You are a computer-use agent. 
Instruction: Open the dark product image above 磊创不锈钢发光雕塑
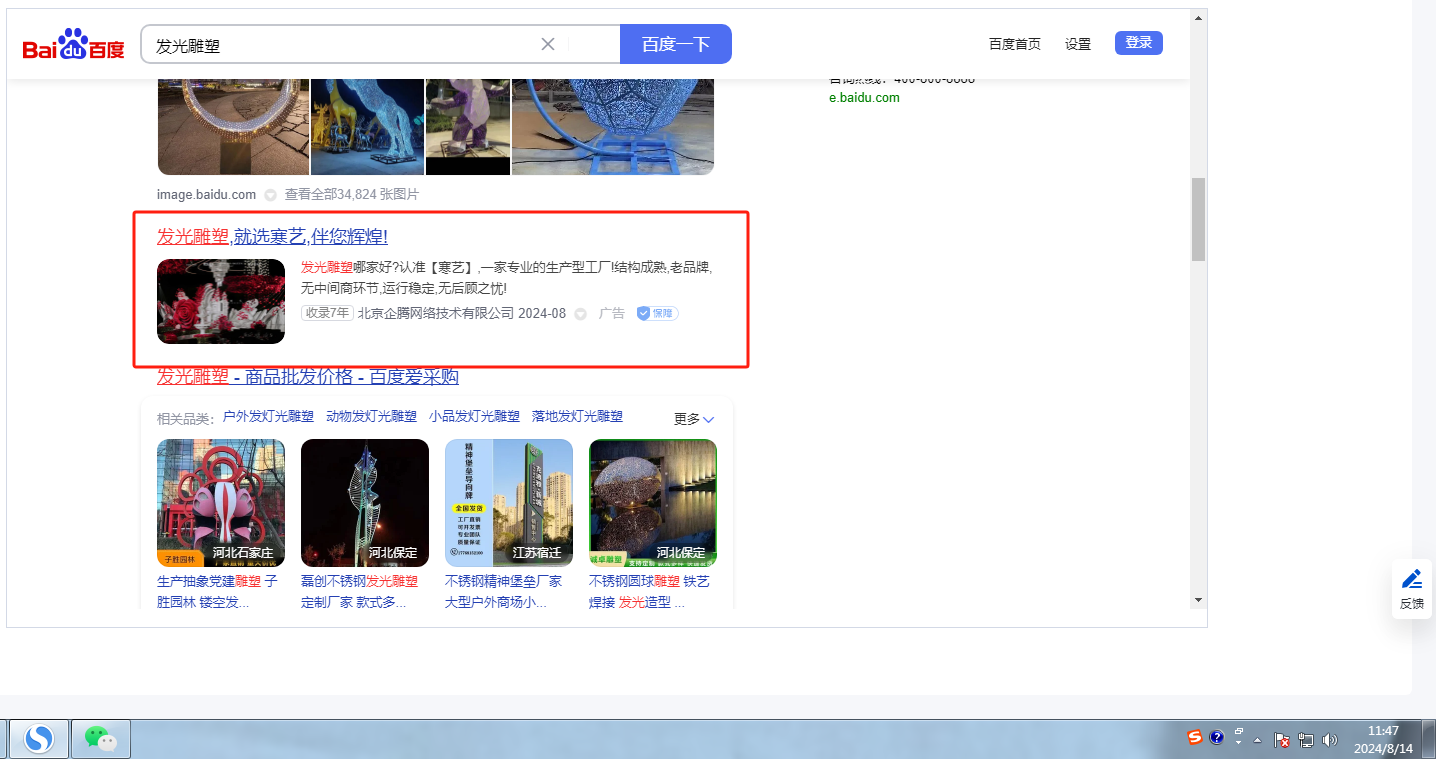[365, 503]
